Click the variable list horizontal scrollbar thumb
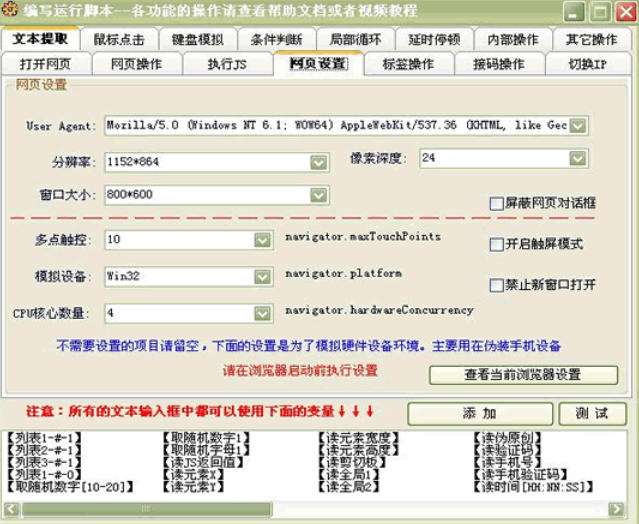This screenshot has height=524, width=639. tap(146, 509)
